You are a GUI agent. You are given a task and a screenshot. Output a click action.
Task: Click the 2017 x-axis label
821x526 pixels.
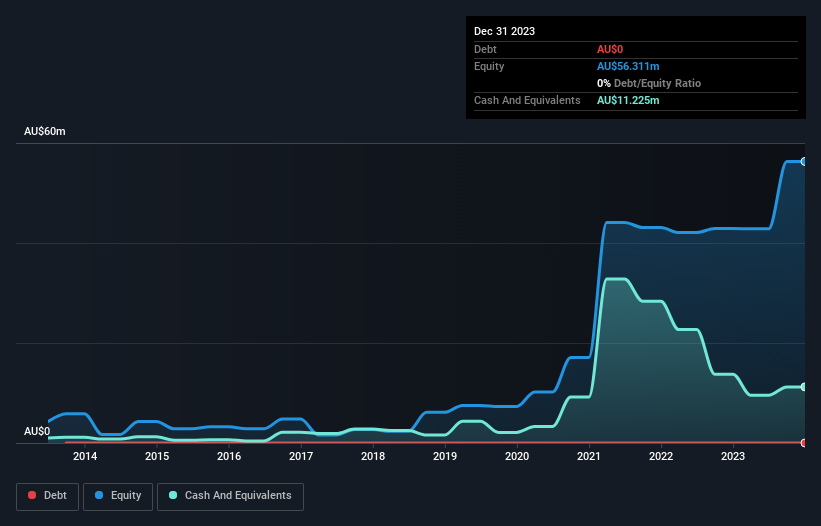pyautogui.click(x=301, y=456)
